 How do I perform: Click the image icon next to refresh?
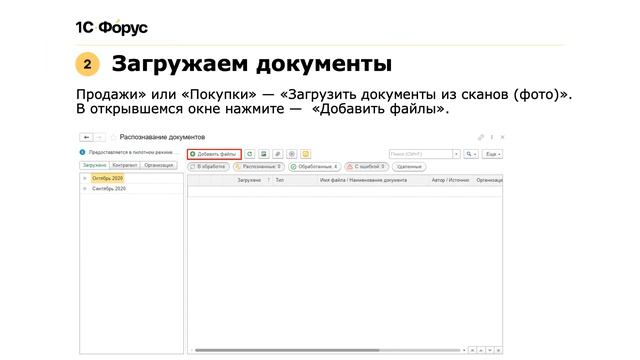264,154
